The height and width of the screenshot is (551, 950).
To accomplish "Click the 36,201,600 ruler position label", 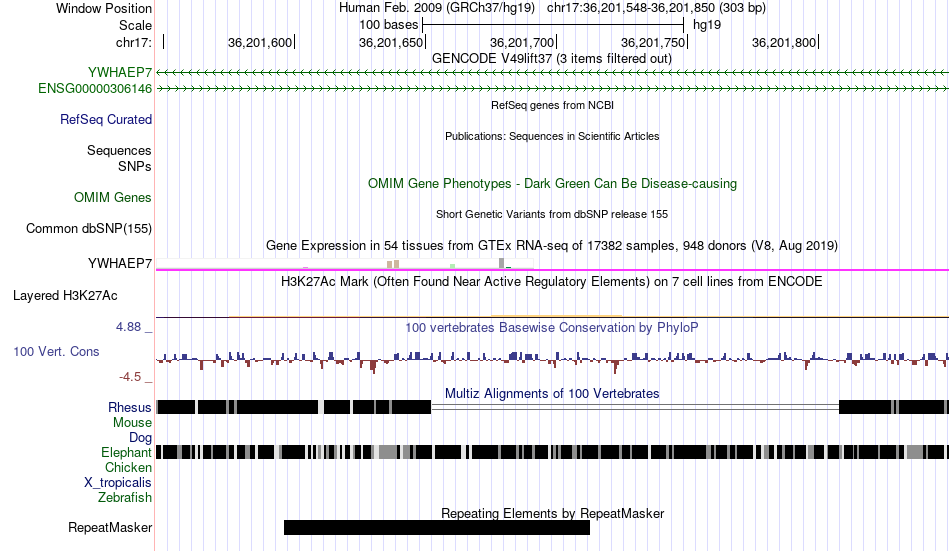I will click(x=259, y=42).
